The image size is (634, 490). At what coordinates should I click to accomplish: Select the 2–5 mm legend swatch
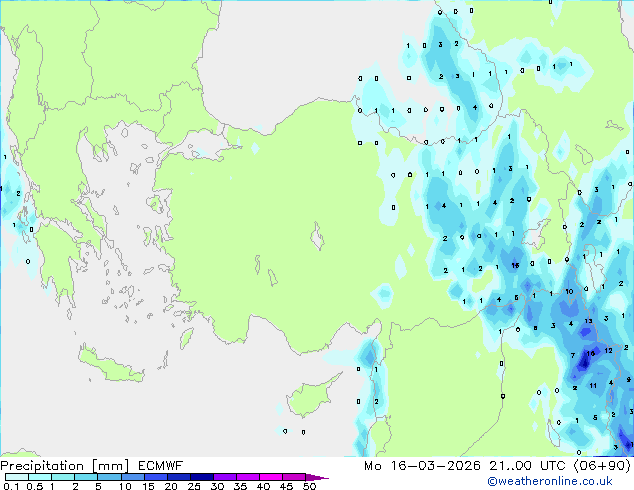[x=86, y=477]
